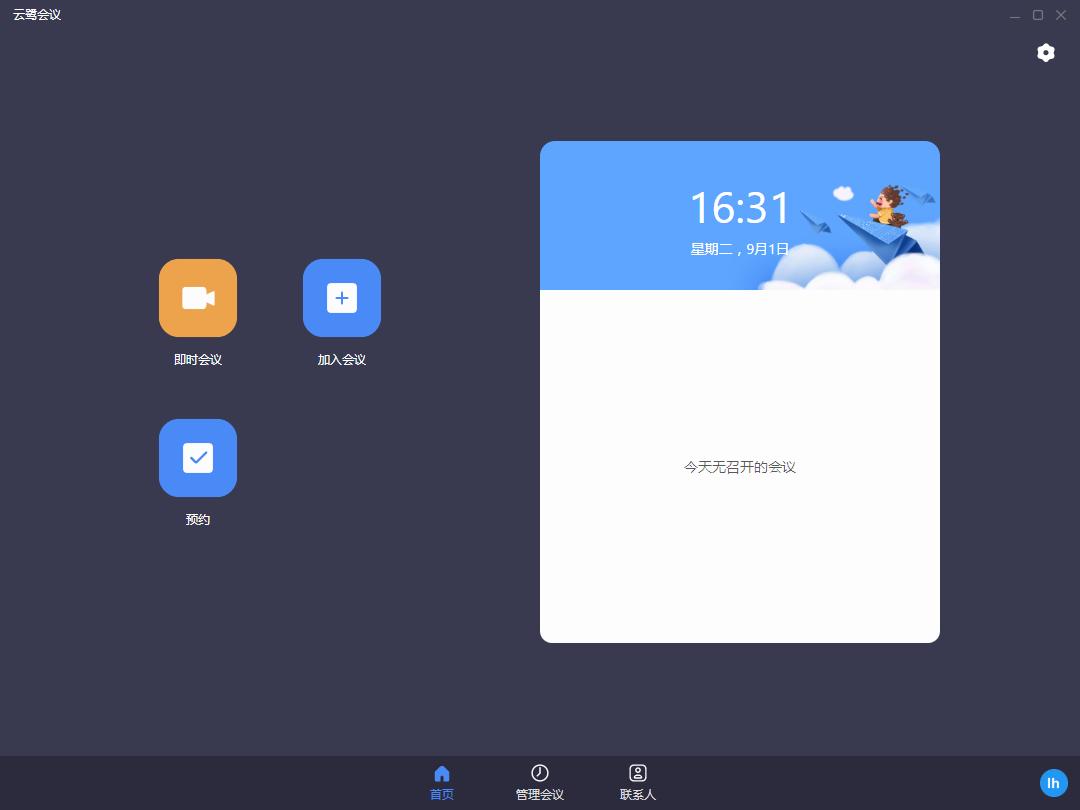
Task: Switch to the 首页 tab label
Action: pyautogui.click(x=442, y=795)
